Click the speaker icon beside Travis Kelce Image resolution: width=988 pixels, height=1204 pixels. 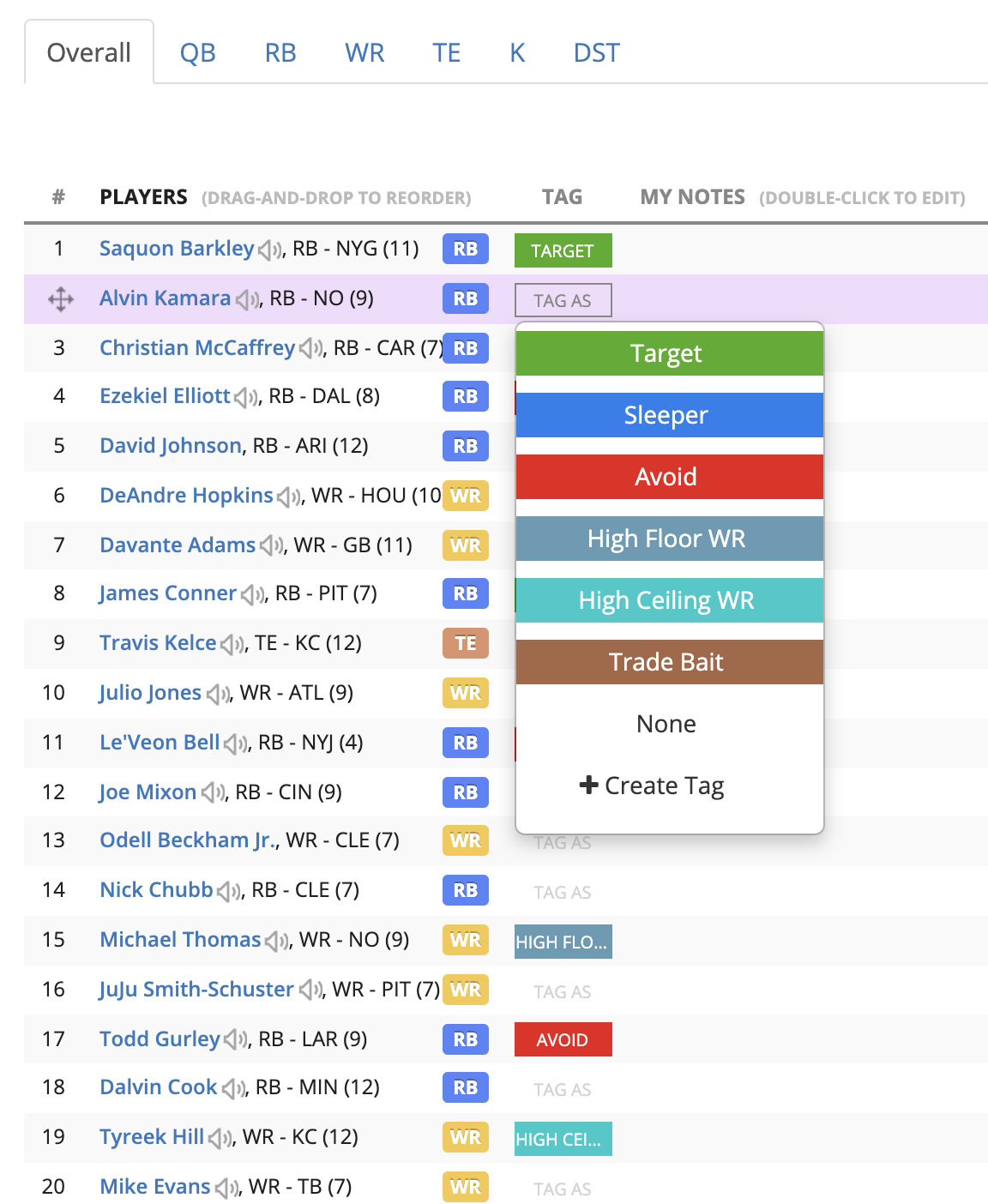232,644
